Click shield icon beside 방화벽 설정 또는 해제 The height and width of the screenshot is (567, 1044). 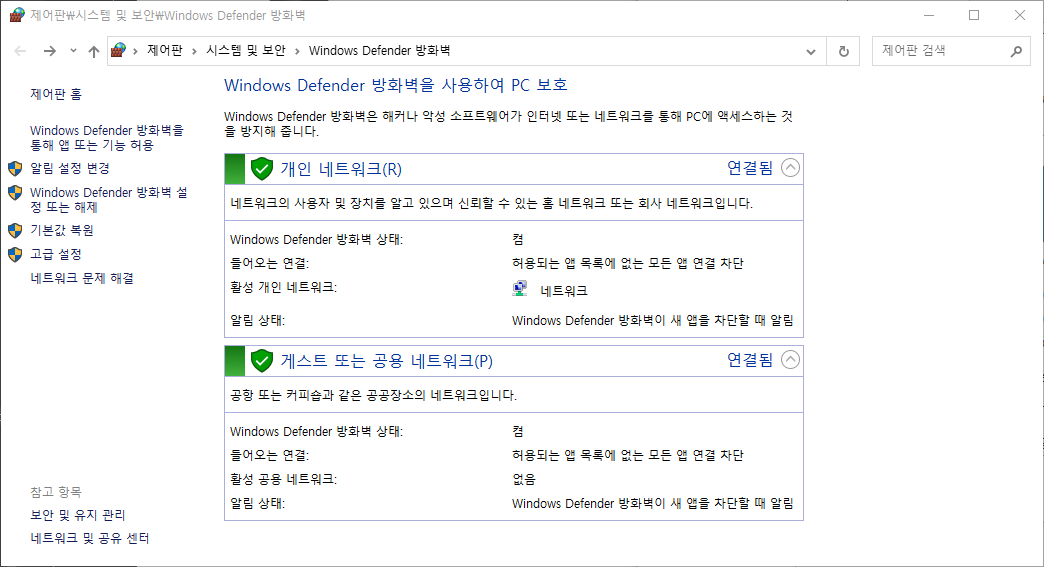[15, 193]
